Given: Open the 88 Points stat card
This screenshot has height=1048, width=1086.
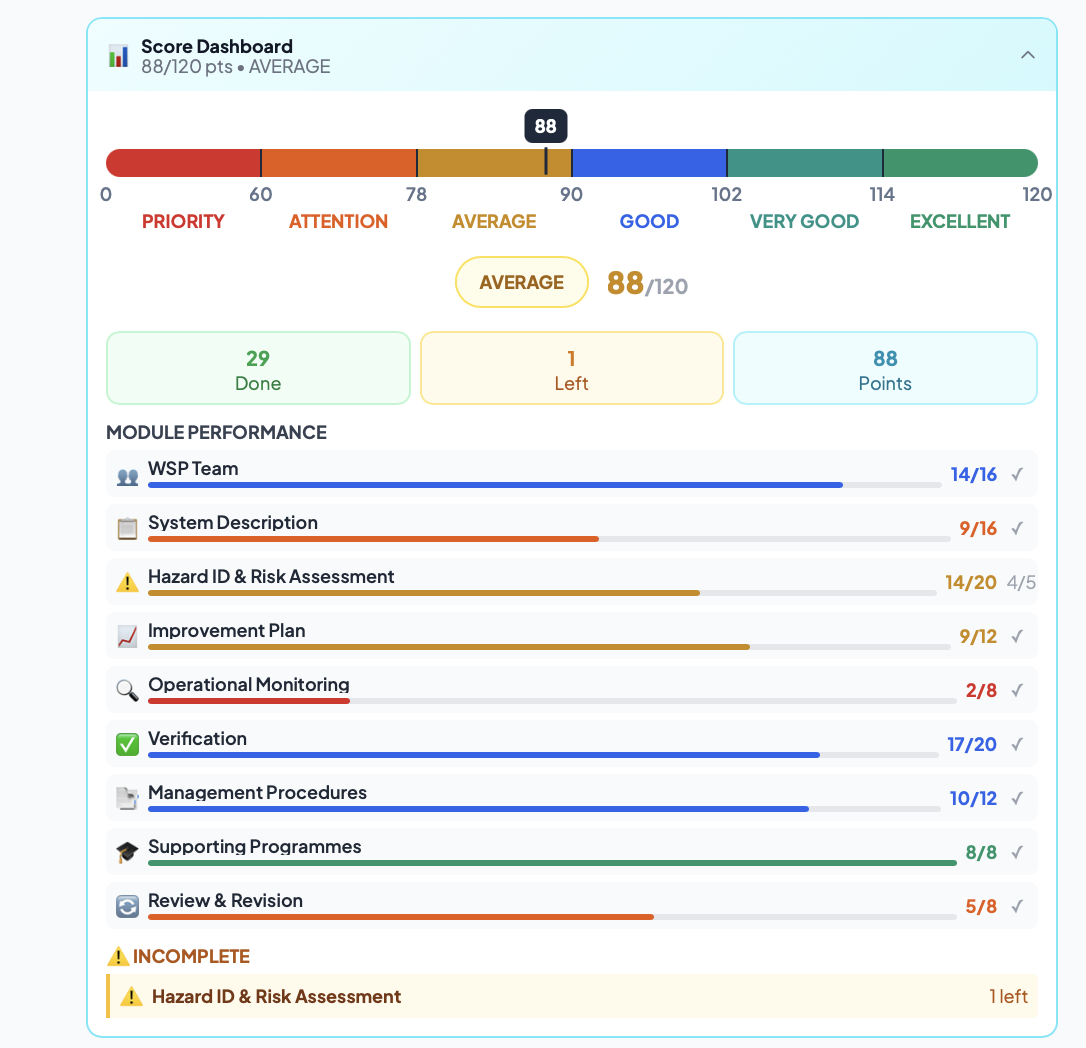Looking at the screenshot, I should pyautogui.click(x=885, y=368).
